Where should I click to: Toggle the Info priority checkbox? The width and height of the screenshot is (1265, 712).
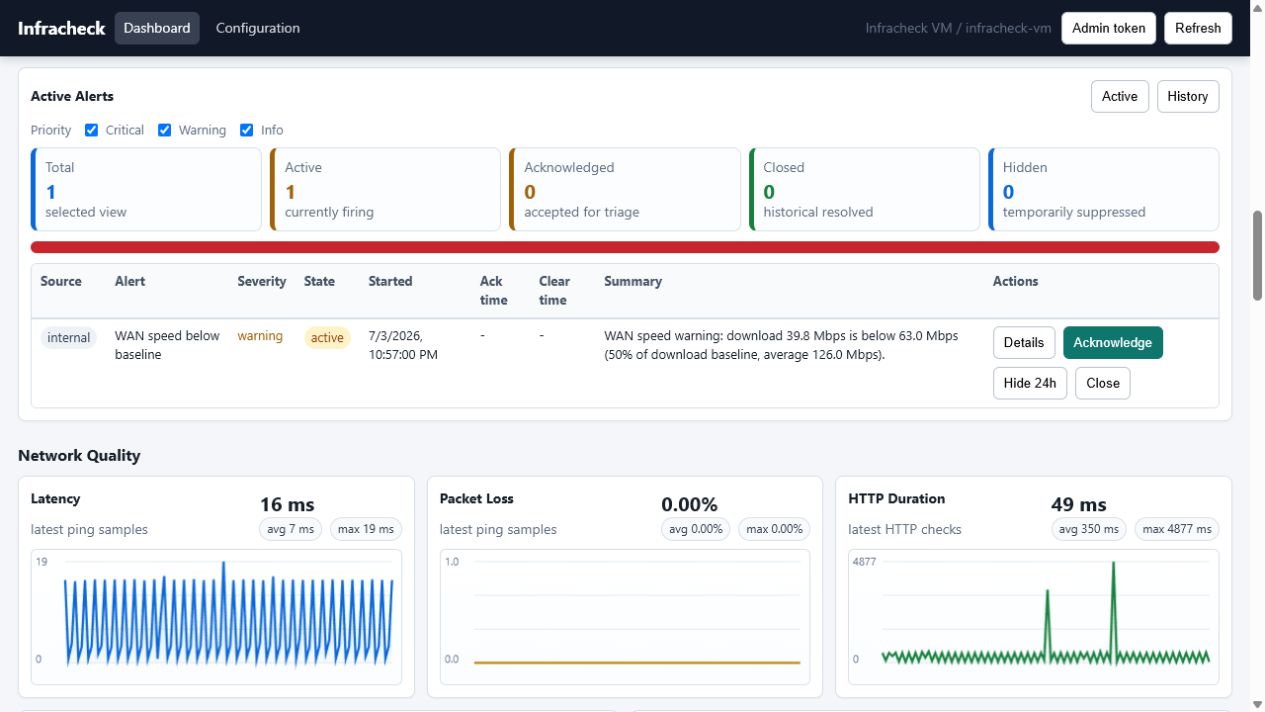tap(247, 130)
